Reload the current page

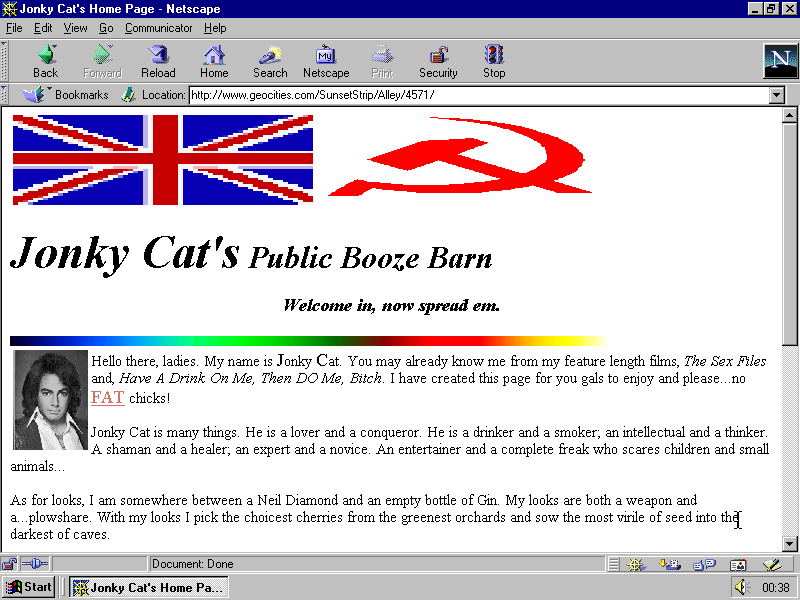158,62
